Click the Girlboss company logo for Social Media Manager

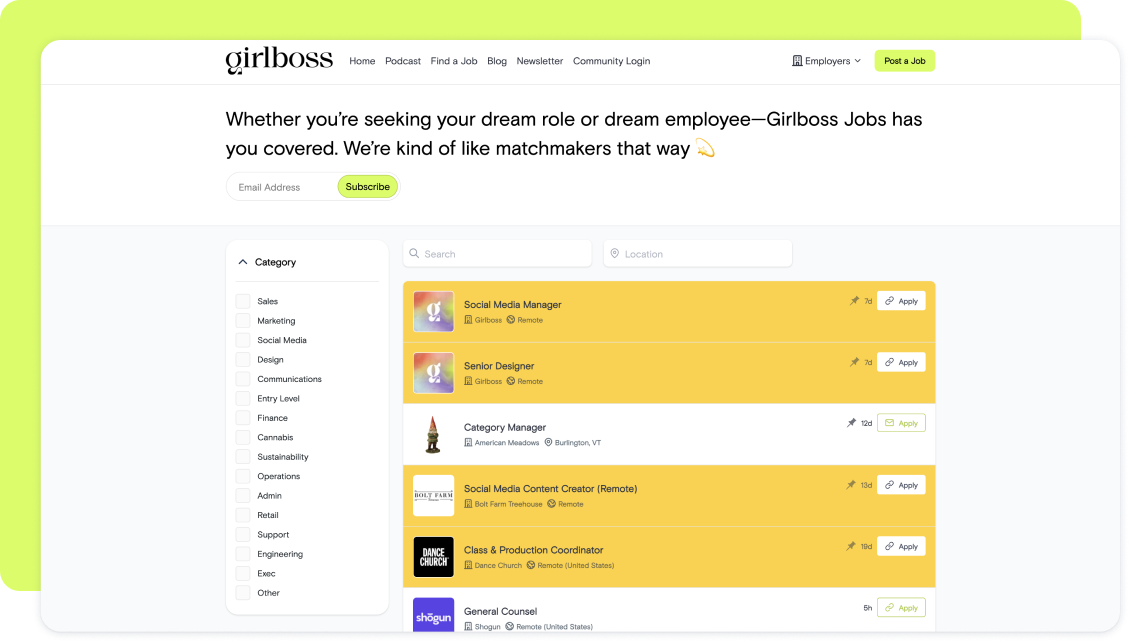(x=433, y=311)
